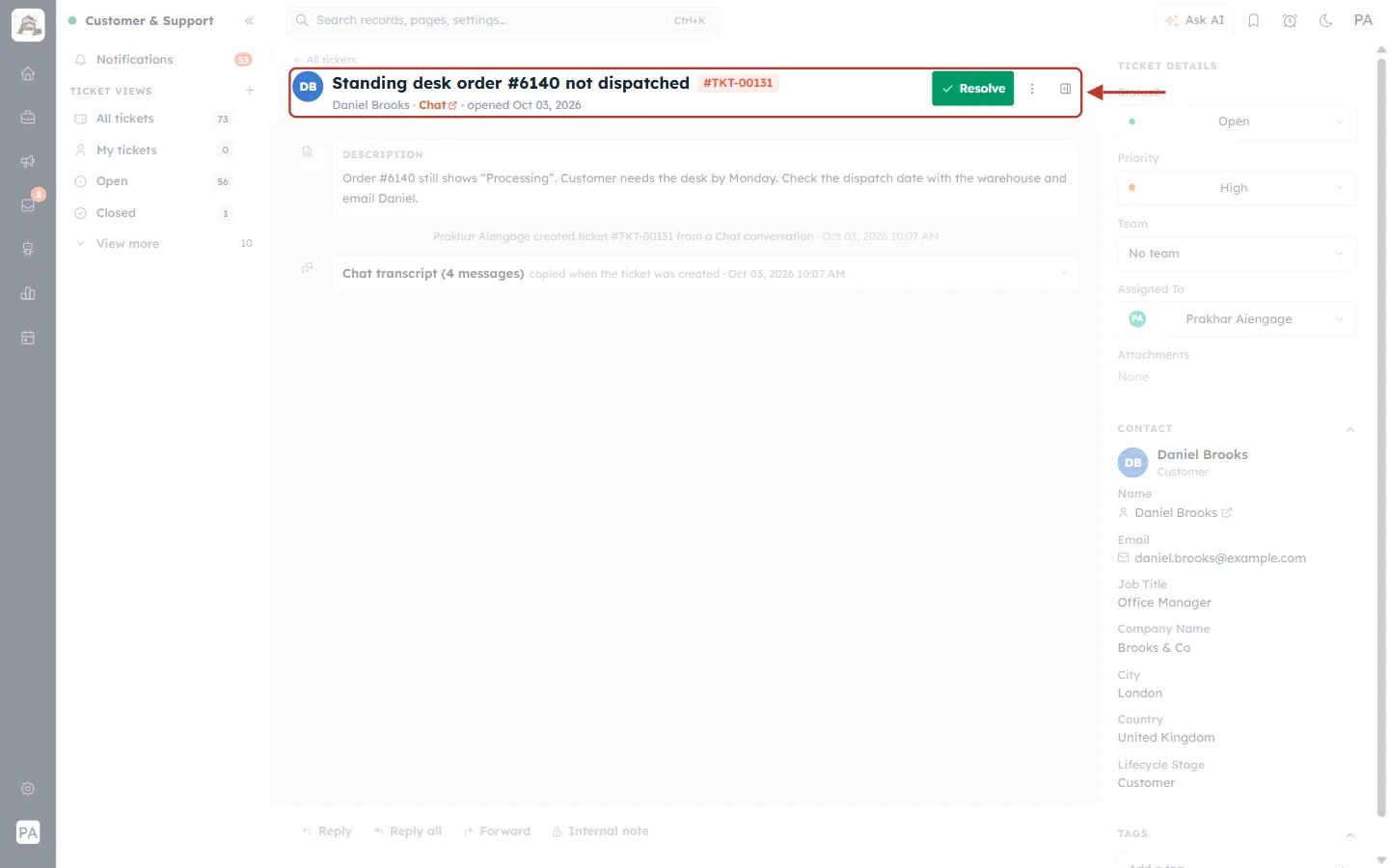Viewport: 1389px width, 868px height.
Task: Open the ticket more-options kebab menu
Action: pyautogui.click(x=1032, y=89)
